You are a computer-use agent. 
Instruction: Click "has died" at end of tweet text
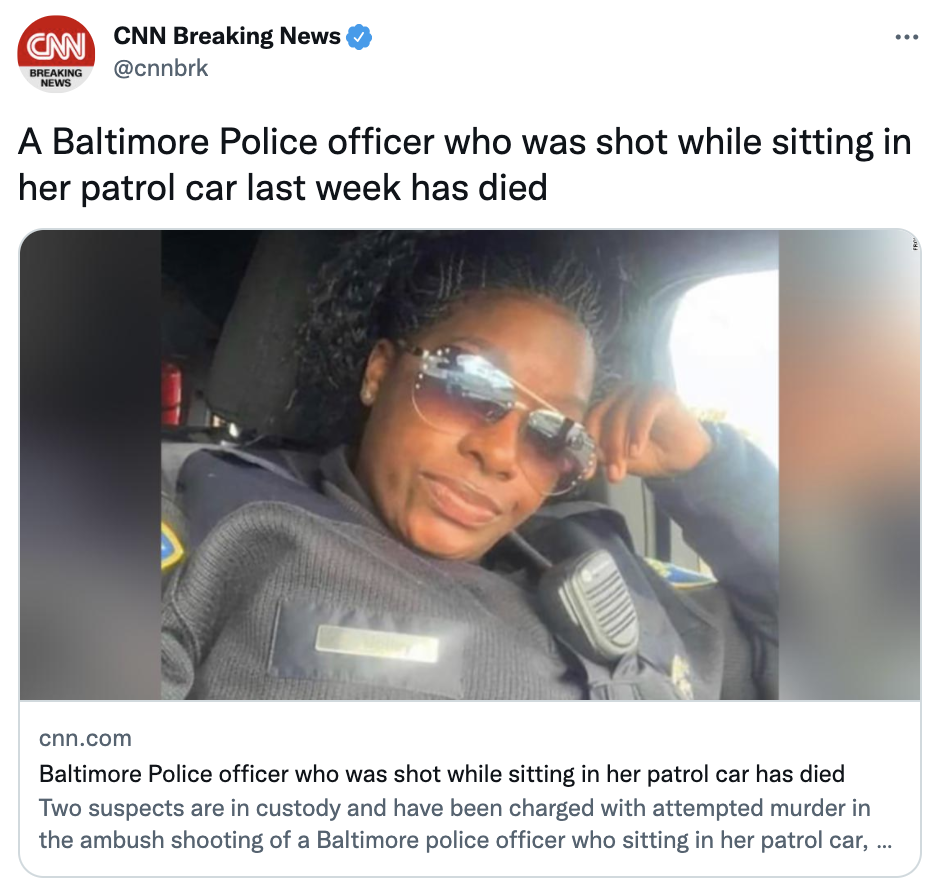coord(478,188)
